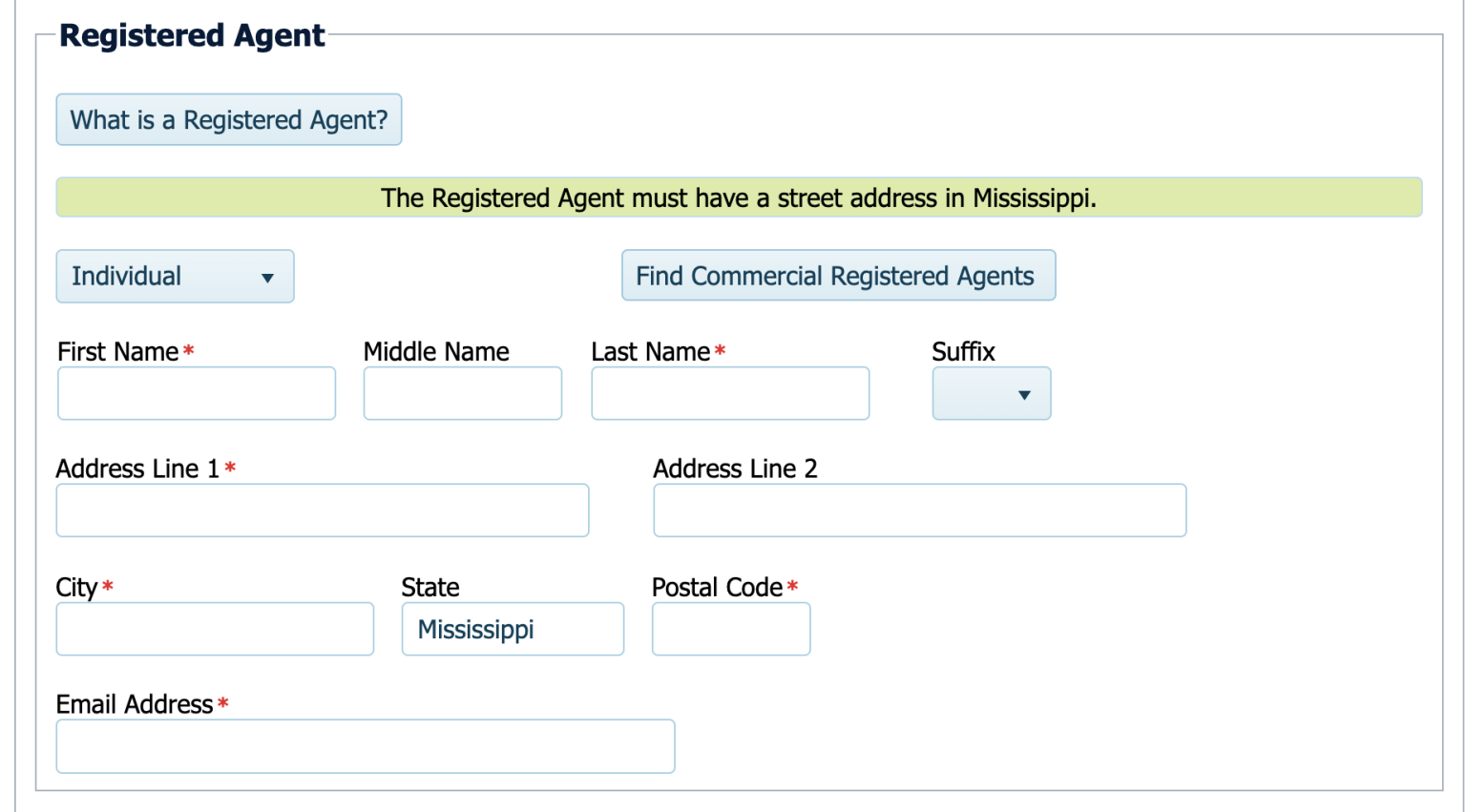Click the What is a Registered Agent? button
This screenshot has width=1466, height=812.
click(x=228, y=120)
